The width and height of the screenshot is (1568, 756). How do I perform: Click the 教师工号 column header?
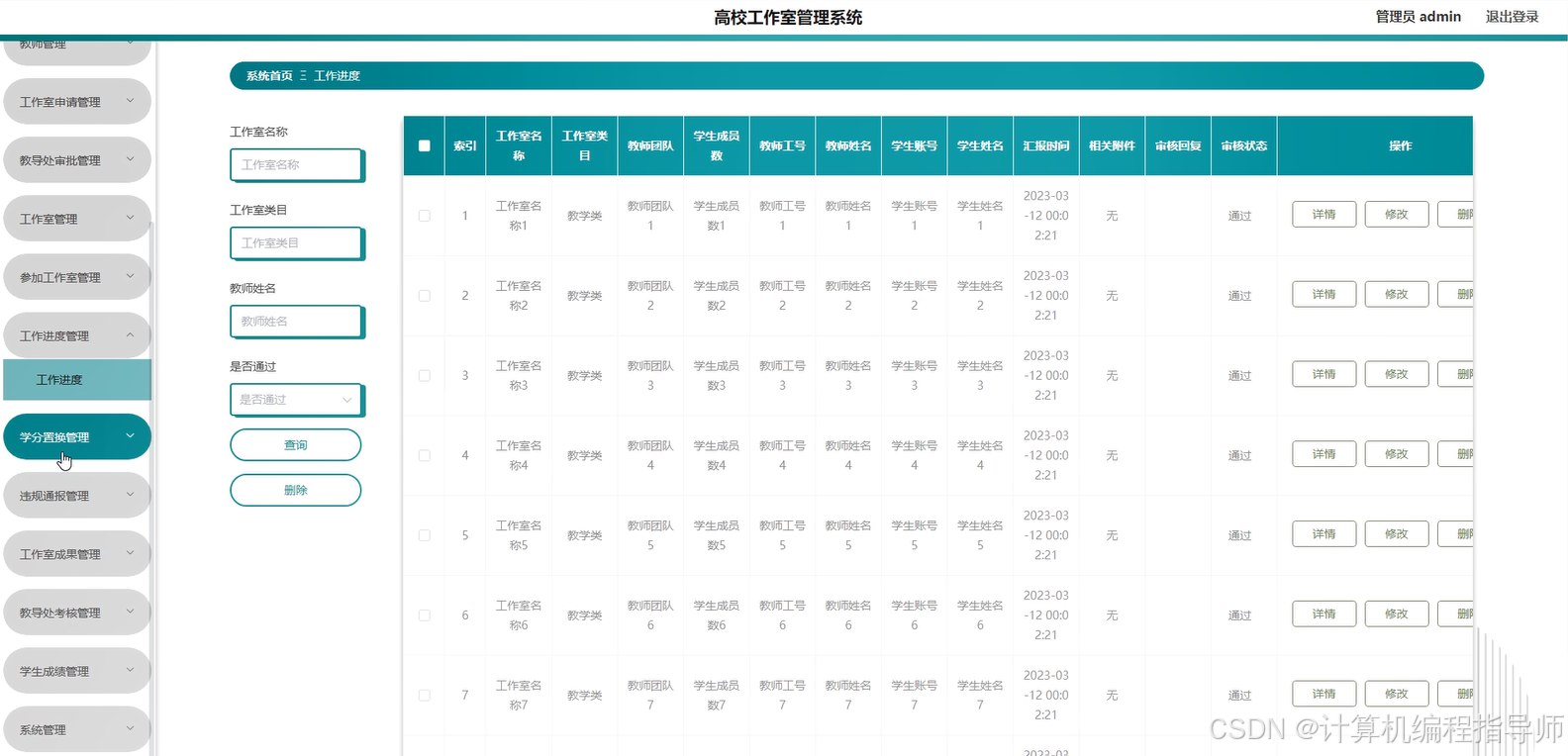coord(782,145)
